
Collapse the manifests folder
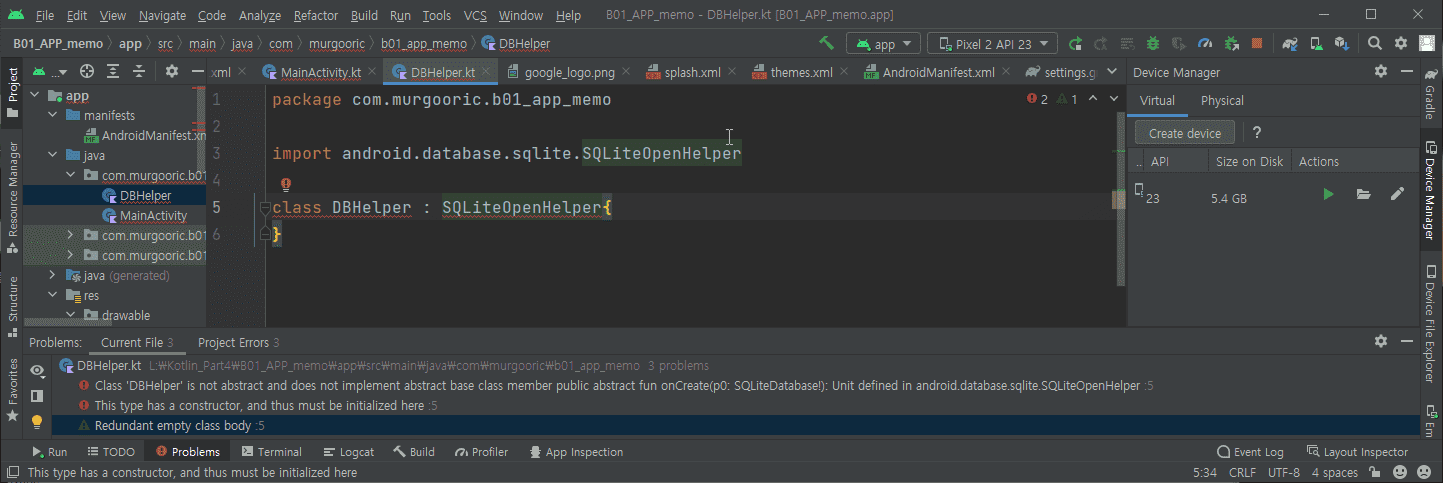[x=54, y=115]
